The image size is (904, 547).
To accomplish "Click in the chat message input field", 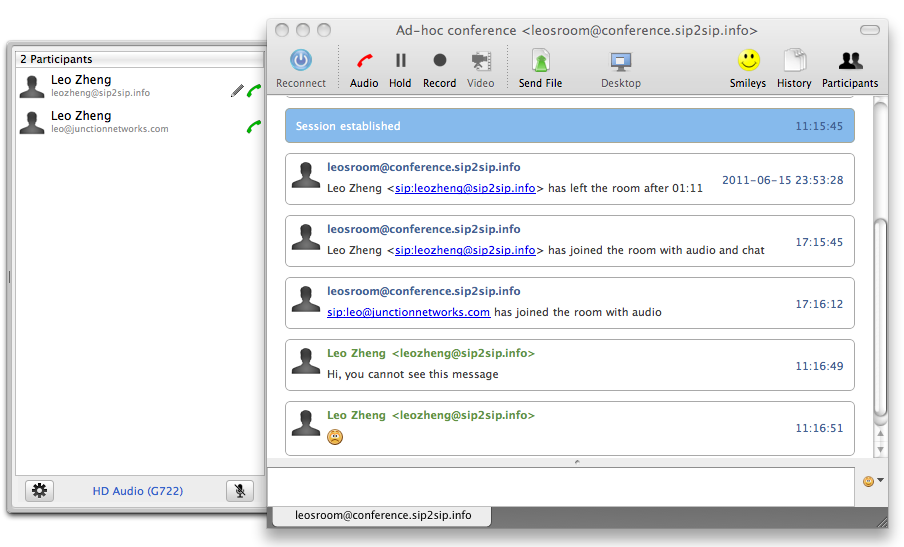I will click(560, 486).
